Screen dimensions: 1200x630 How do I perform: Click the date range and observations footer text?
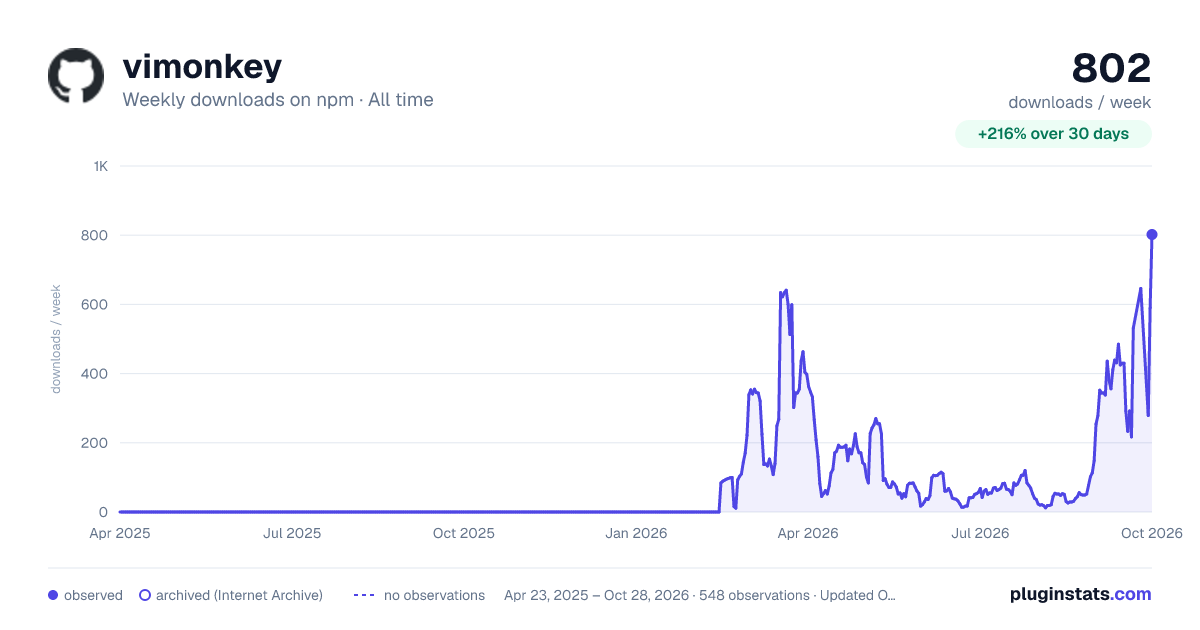pyautogui.click(x=700, y=595)
